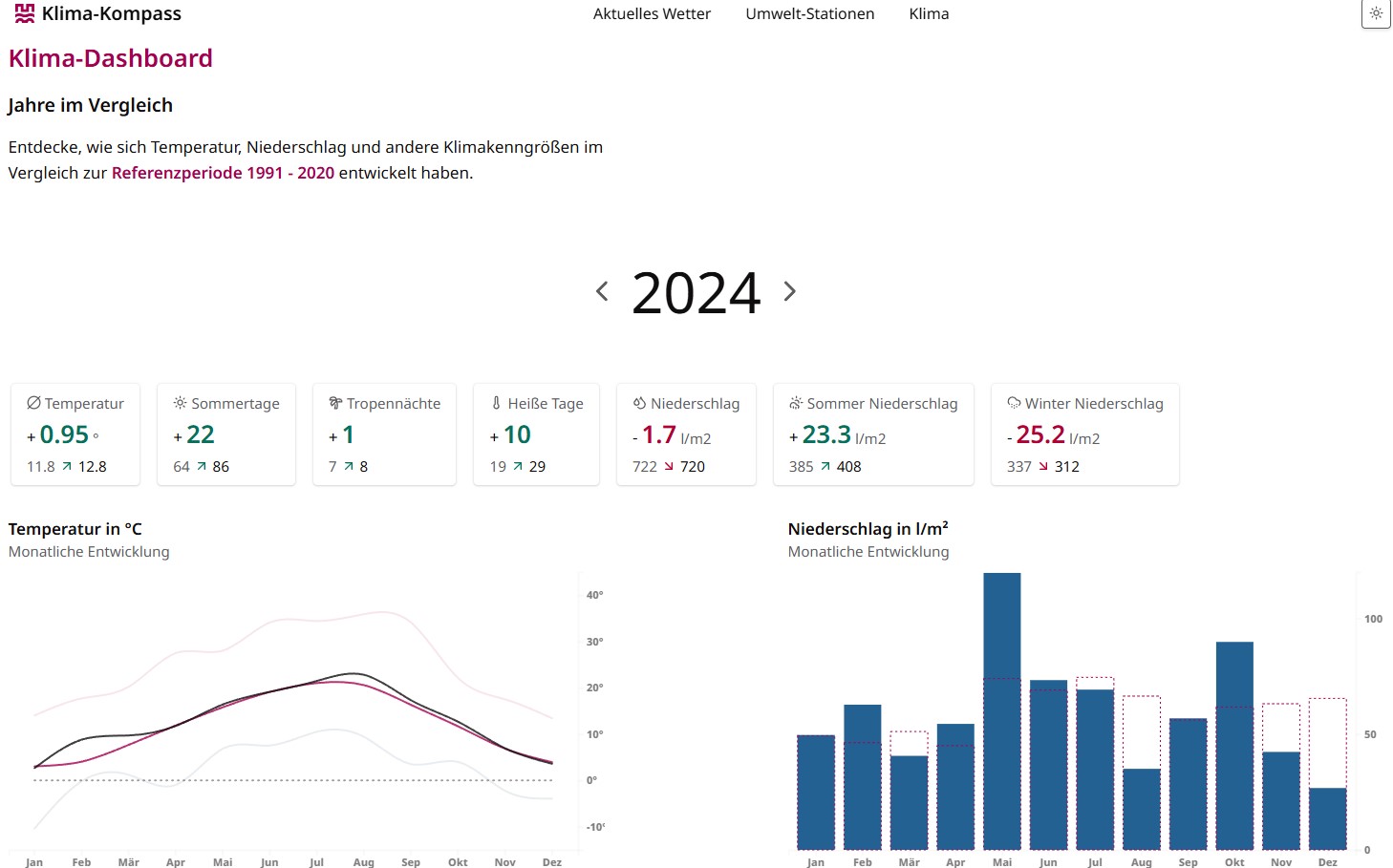Click the 2024 year heading
Viewport: 1393px width, 868px height.
click(696, 292)
